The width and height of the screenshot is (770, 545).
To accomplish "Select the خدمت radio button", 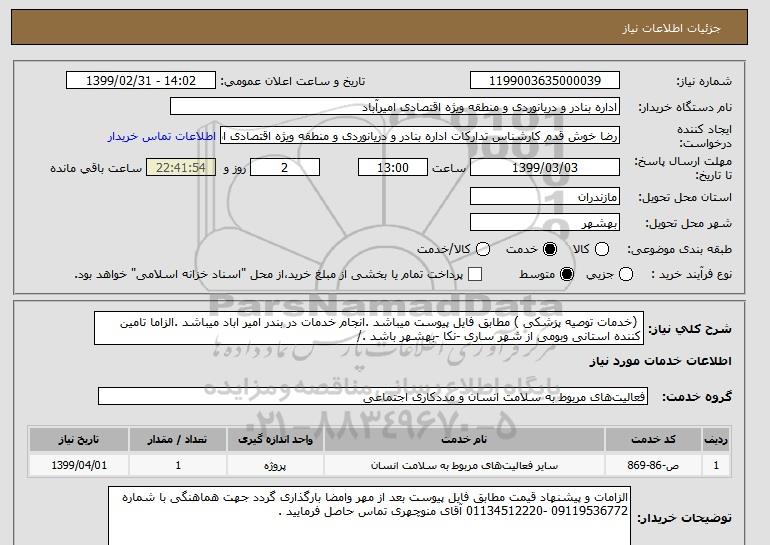I will [x=550, y=249].
